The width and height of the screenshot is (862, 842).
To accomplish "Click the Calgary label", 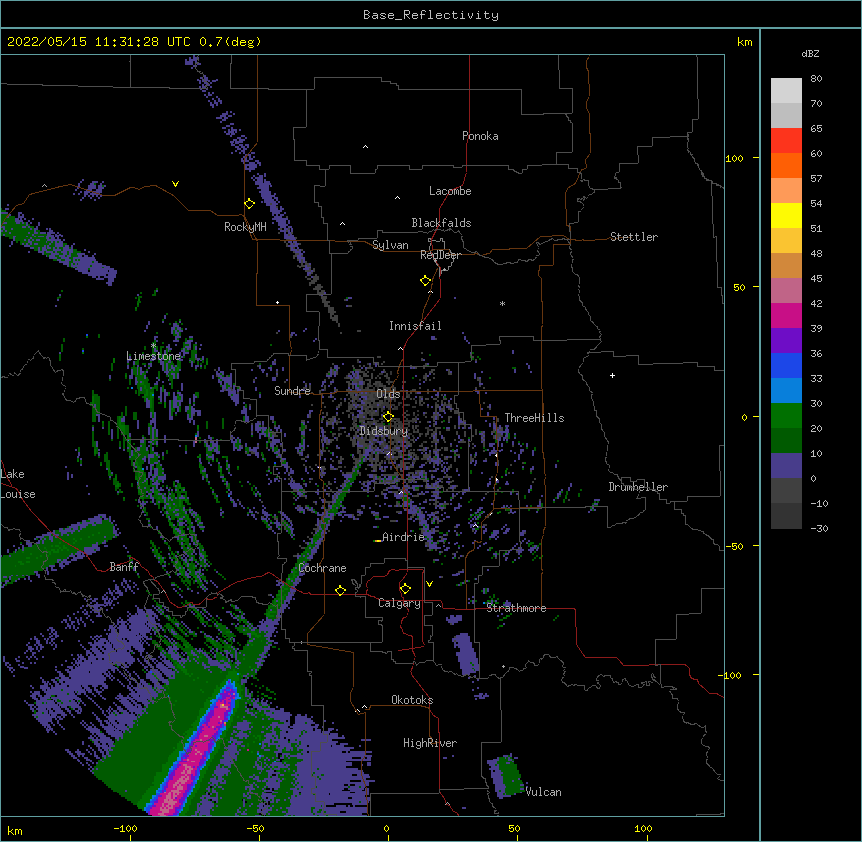I will pyautogui.click(x=400, y=603).
